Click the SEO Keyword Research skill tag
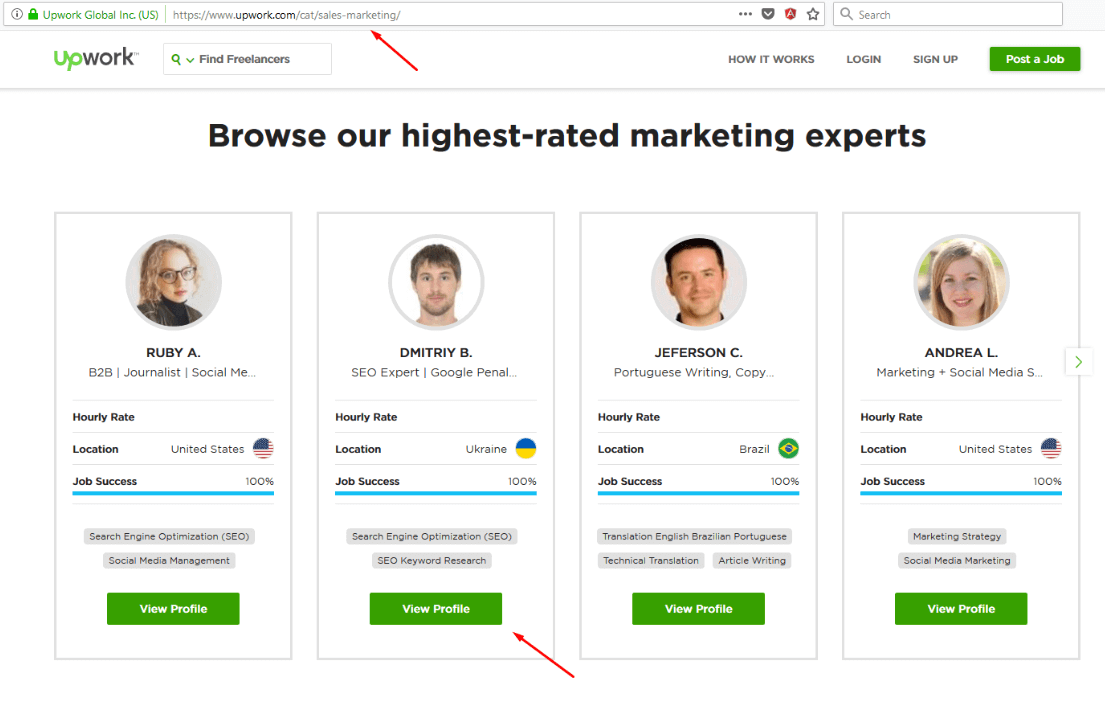Image resolution: width=1105 pixels, height=705 pixels. (x=432, y=560)
